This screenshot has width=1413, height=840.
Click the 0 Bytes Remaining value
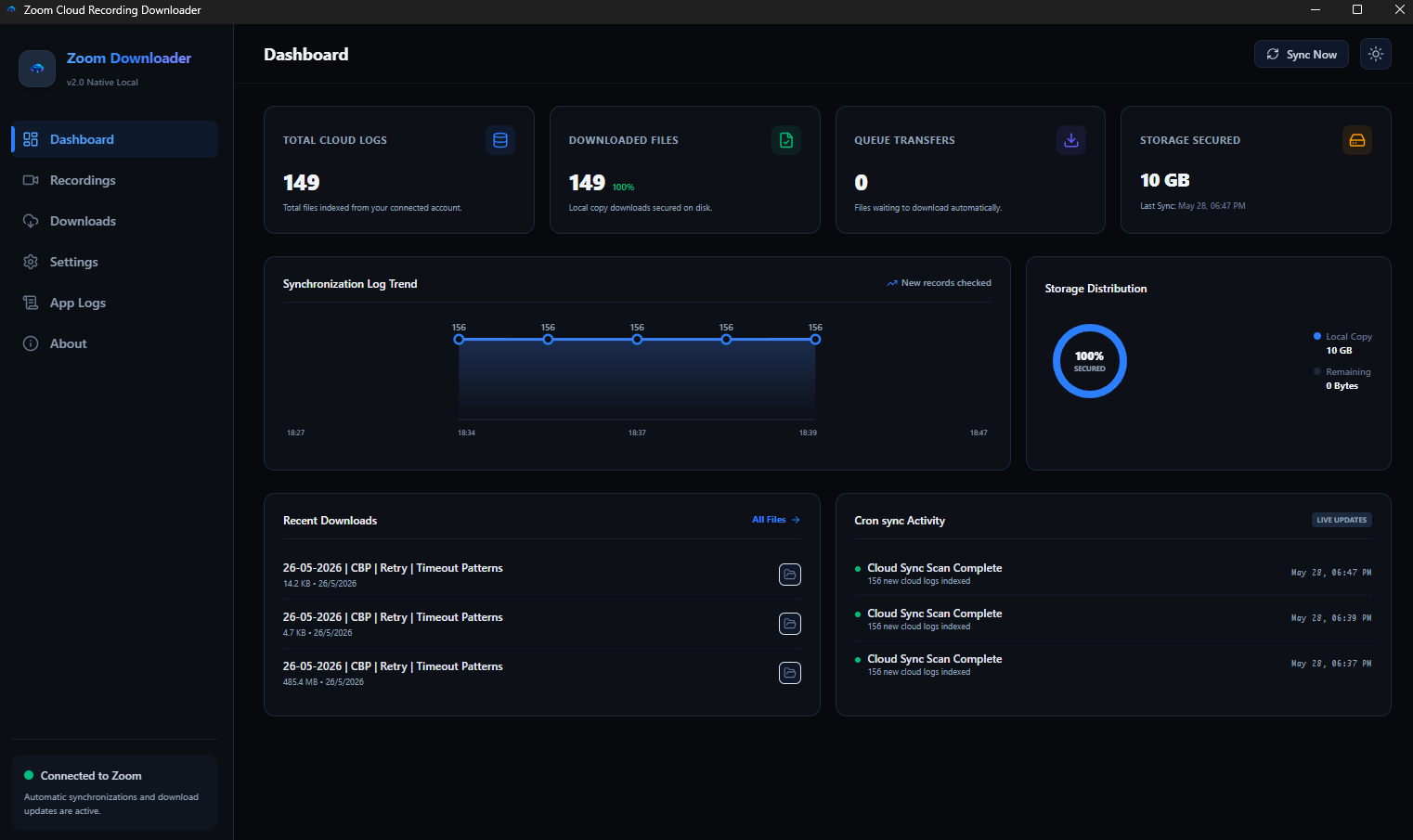point(1342,386)
